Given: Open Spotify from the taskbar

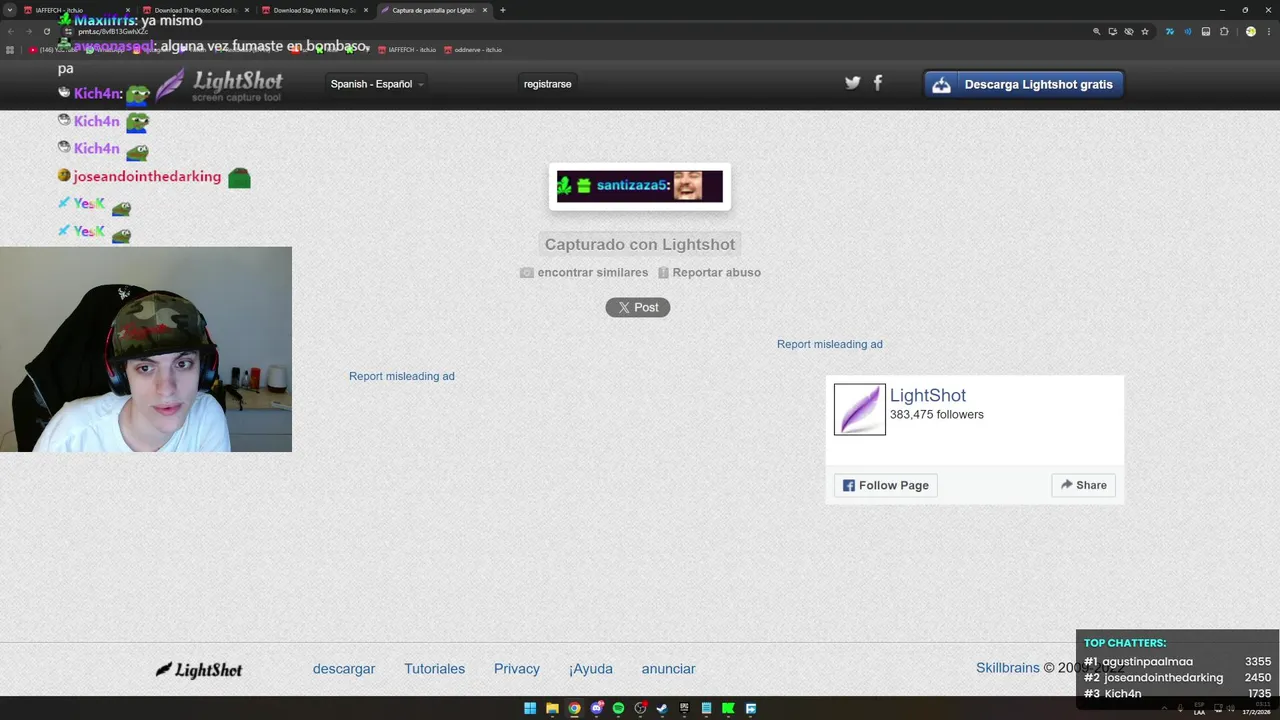Looking at the screenshot, I should [618, 708].
